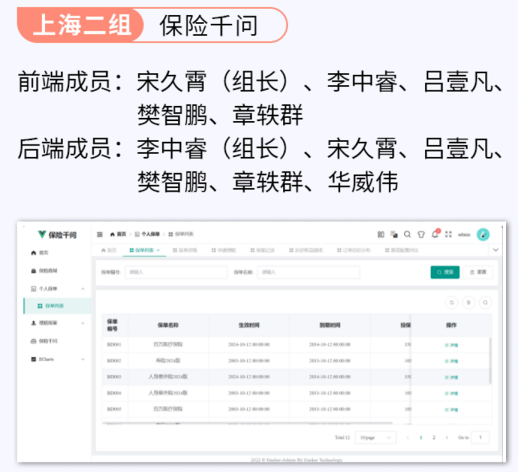
Task: Click the BD001 policy number cell
Action: point(114,345)
